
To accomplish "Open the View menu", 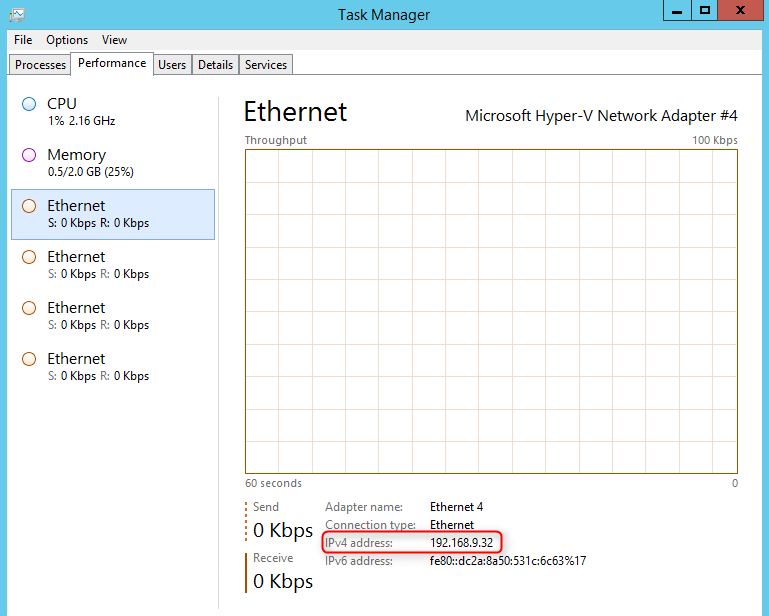I will 114,40.
